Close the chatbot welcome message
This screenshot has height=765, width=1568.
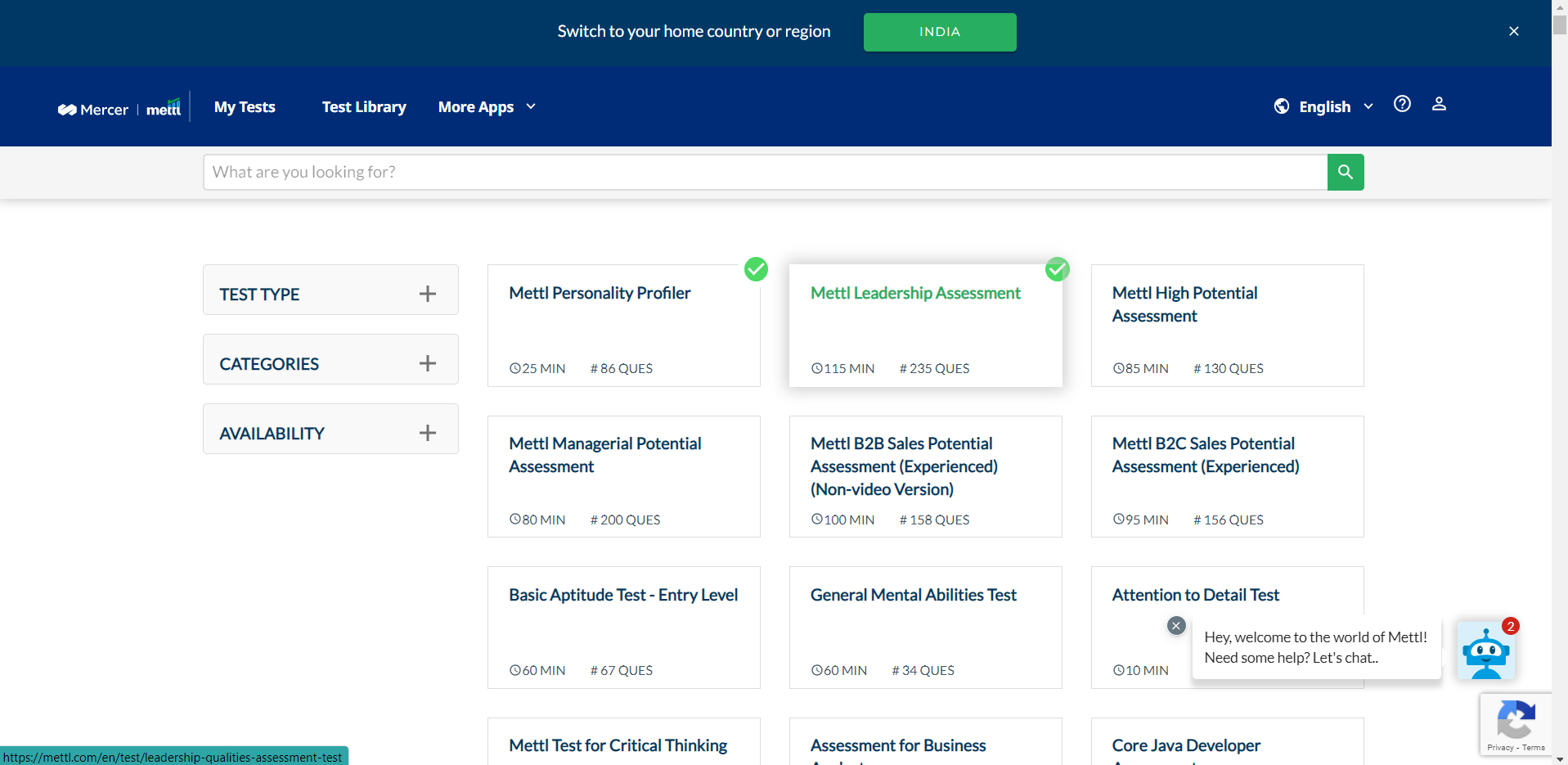pyautogui.click(x=1176, y=625)
